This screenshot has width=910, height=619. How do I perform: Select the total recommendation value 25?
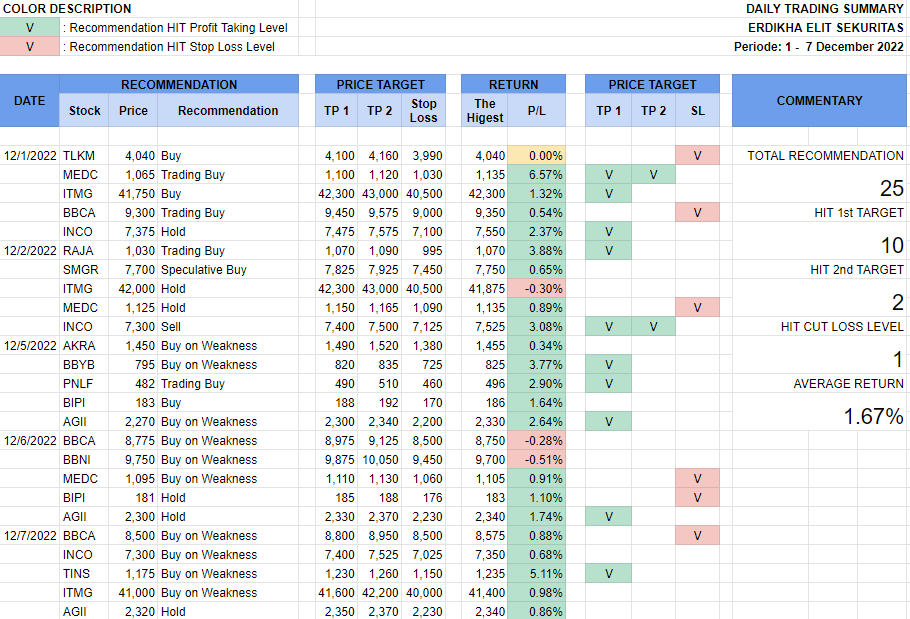[x=891, y=188]
